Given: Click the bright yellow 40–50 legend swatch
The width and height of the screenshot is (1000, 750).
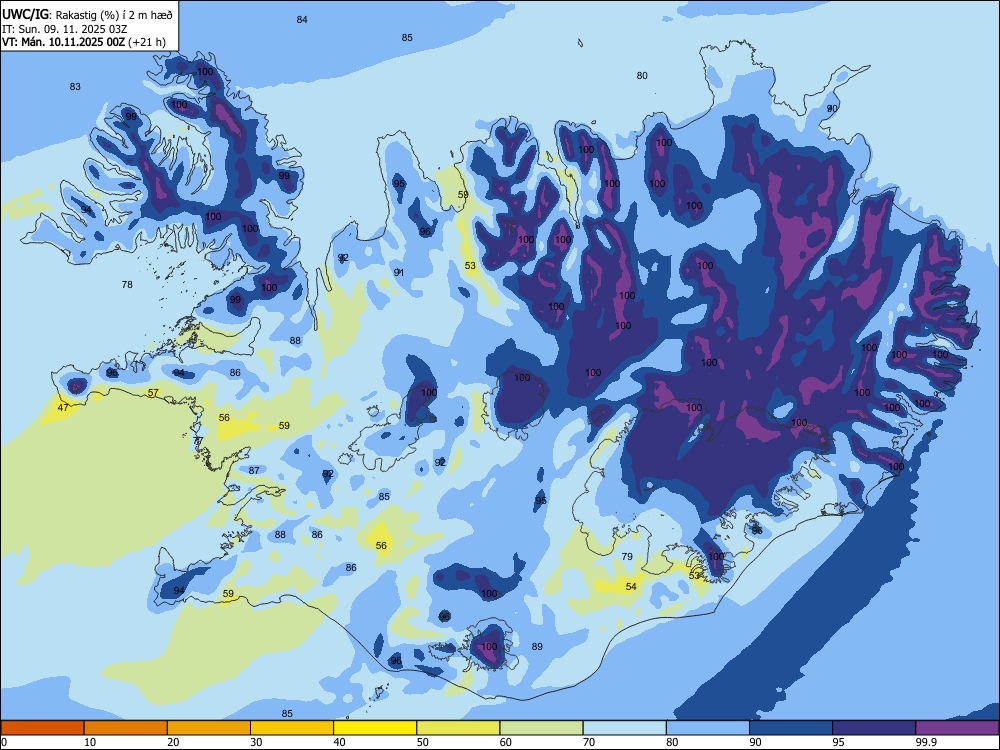Looking at the screenshot, I should tap(375, 728).
